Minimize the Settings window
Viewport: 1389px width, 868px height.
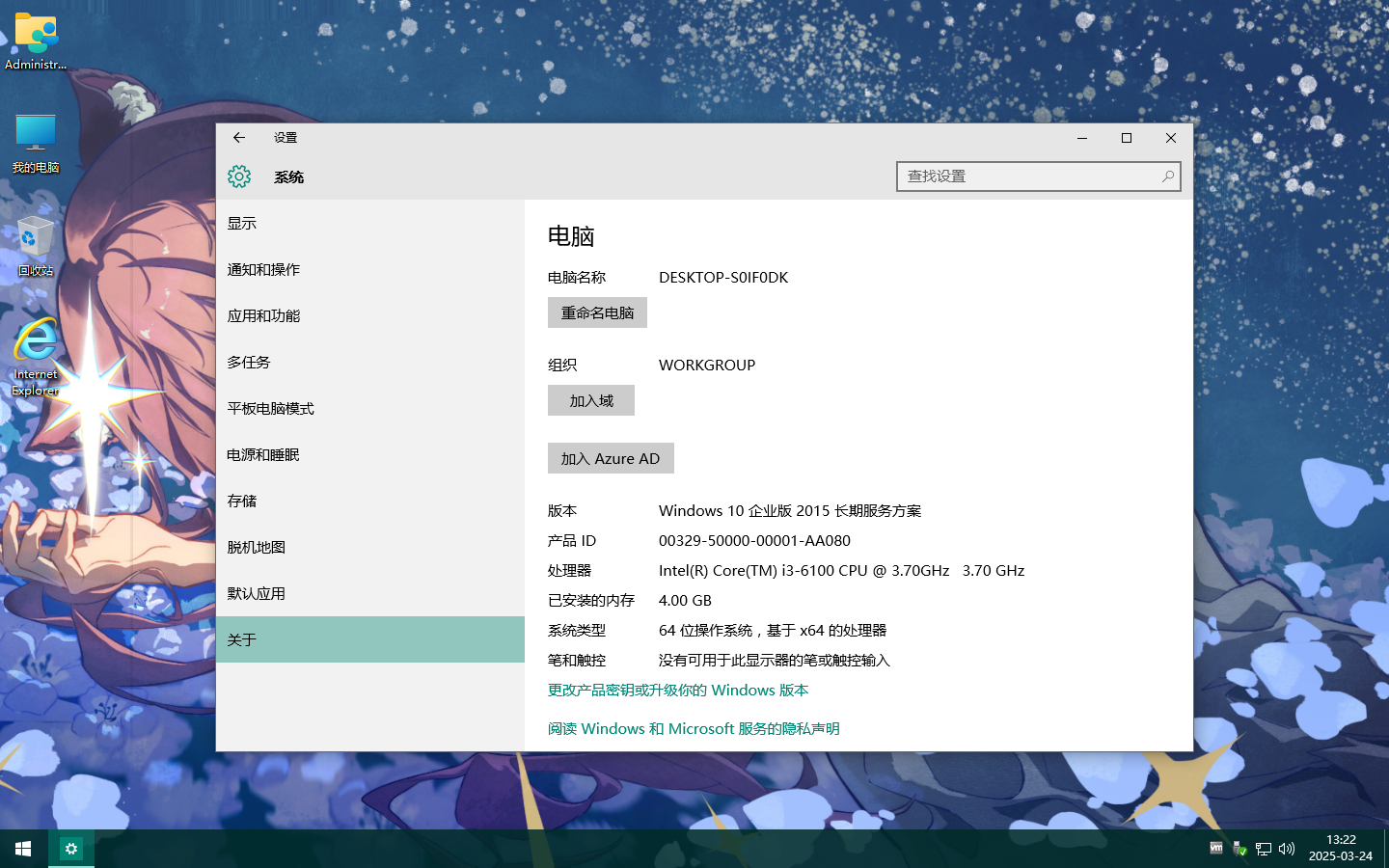point(1082,138)
